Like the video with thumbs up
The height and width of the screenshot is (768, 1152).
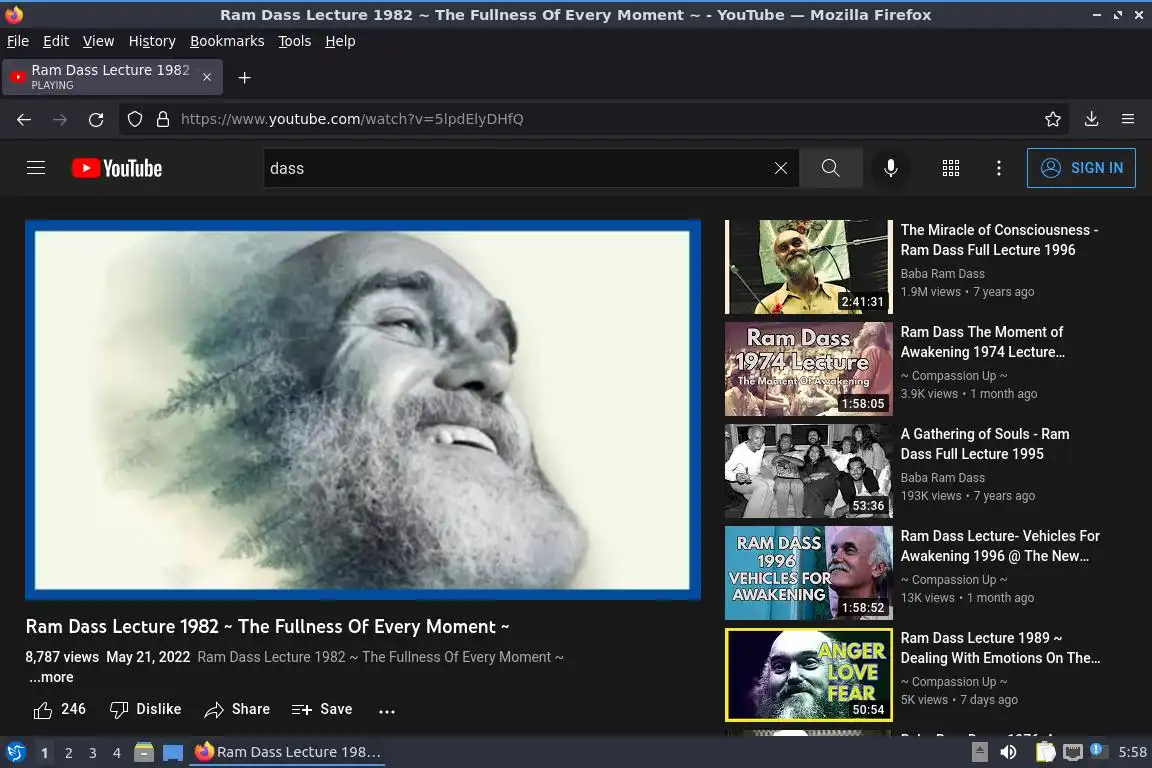point(60,709)
